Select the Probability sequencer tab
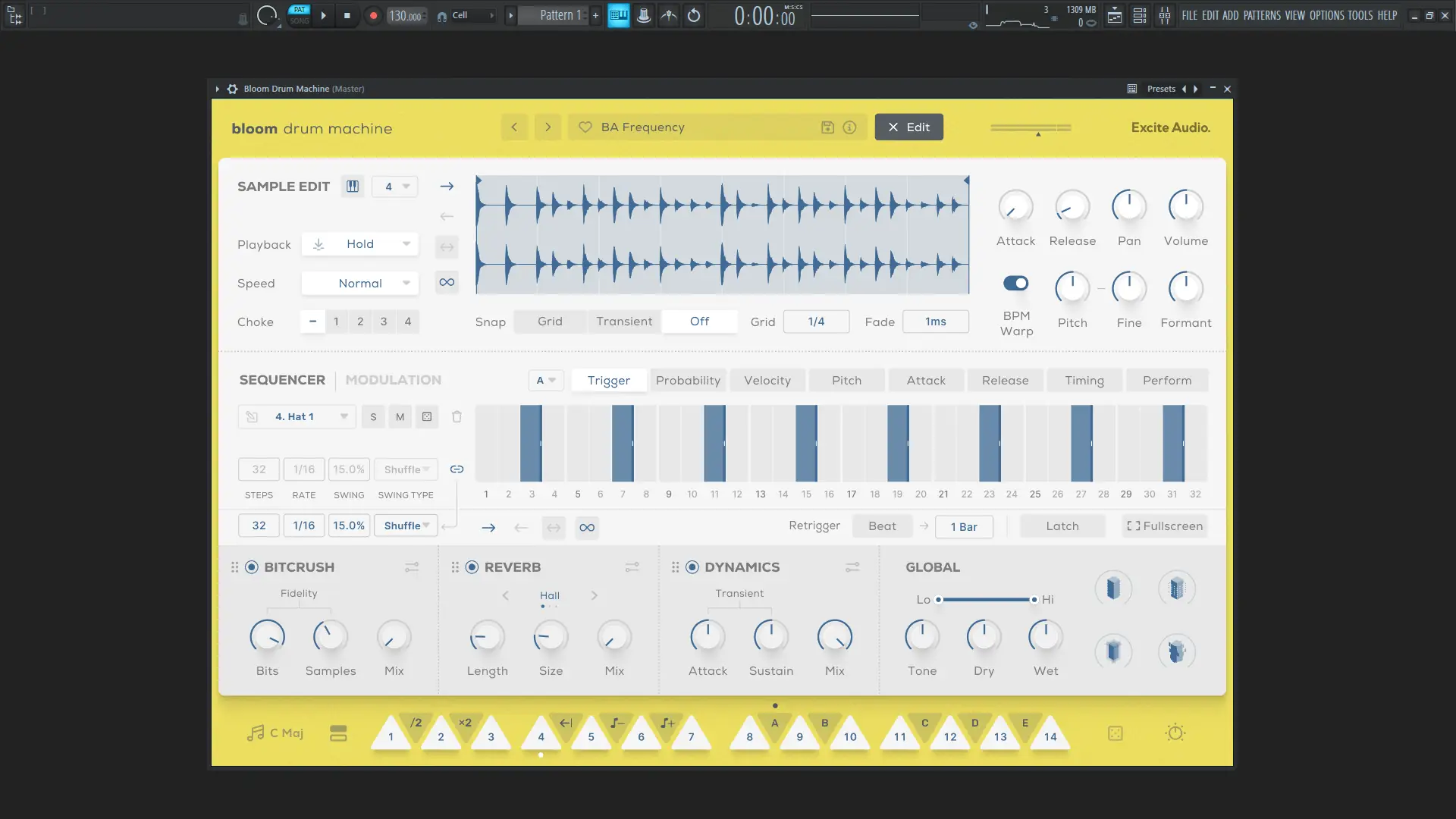 pyautogui.click(x=688, y=381)
